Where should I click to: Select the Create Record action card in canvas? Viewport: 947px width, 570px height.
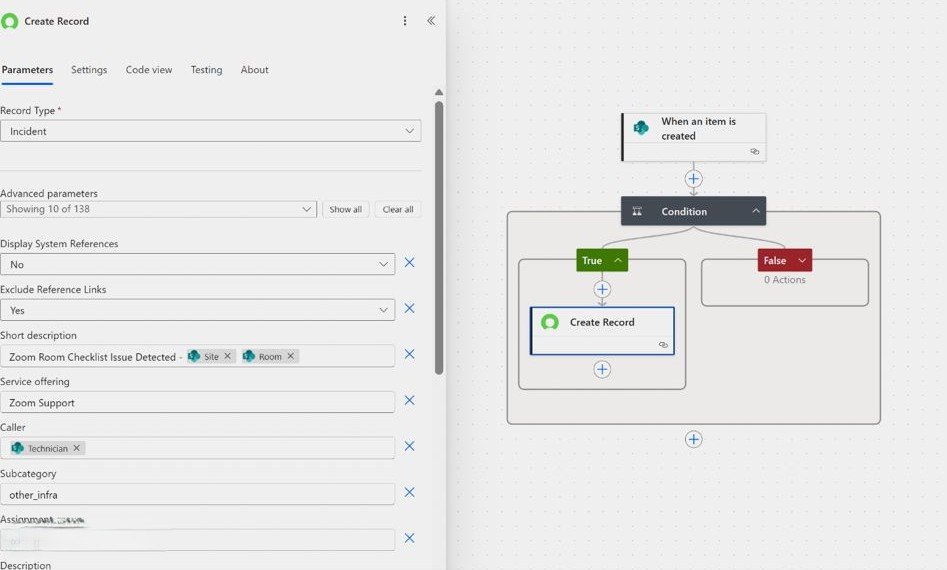[x=602, y=331]
